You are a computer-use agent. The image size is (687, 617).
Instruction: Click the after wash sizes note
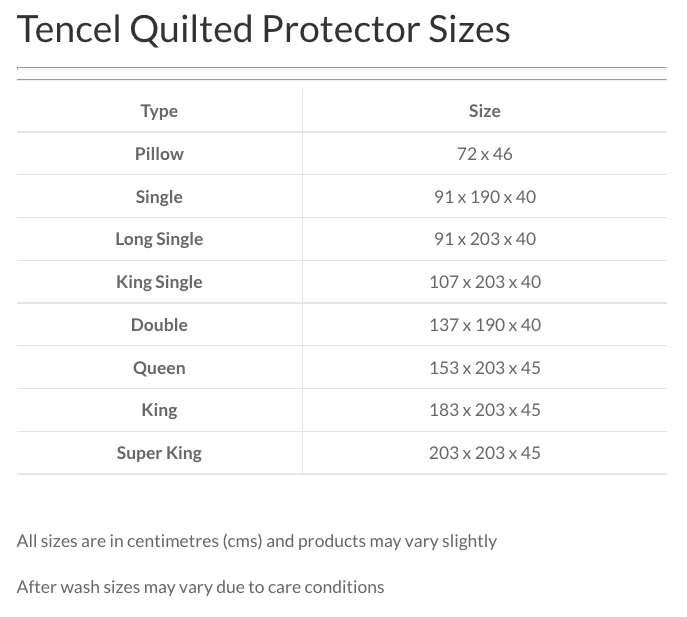(x=200, y=587)
